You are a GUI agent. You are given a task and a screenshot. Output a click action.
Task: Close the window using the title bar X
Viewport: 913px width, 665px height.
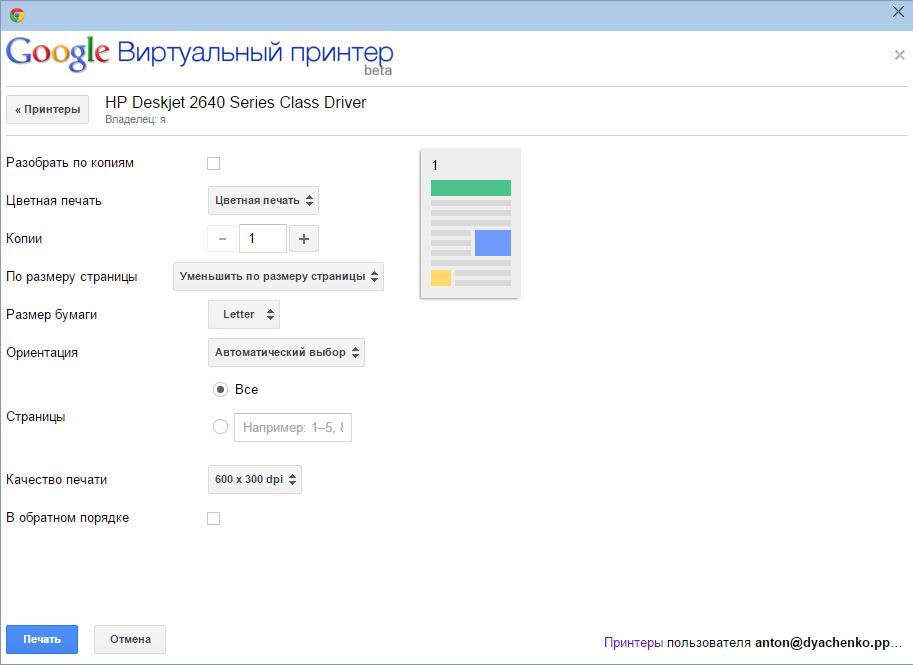pos(897,12)
